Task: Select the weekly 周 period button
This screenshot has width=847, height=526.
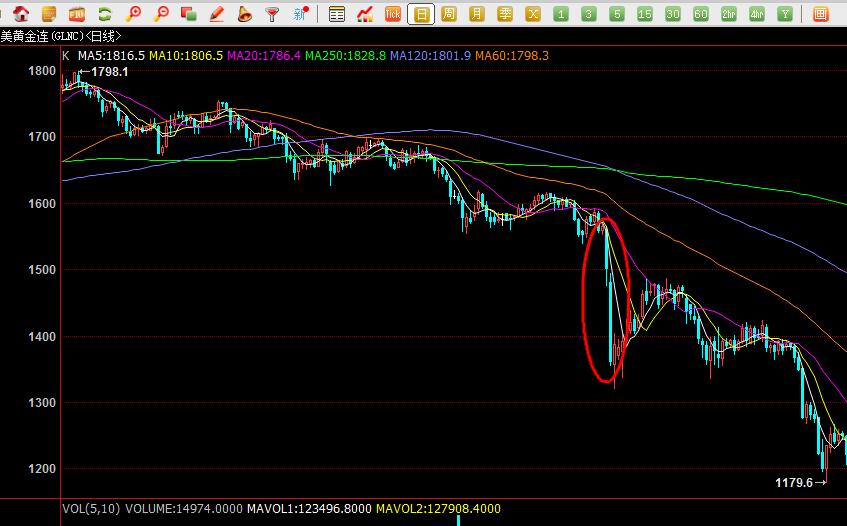Action: [449, 14]
